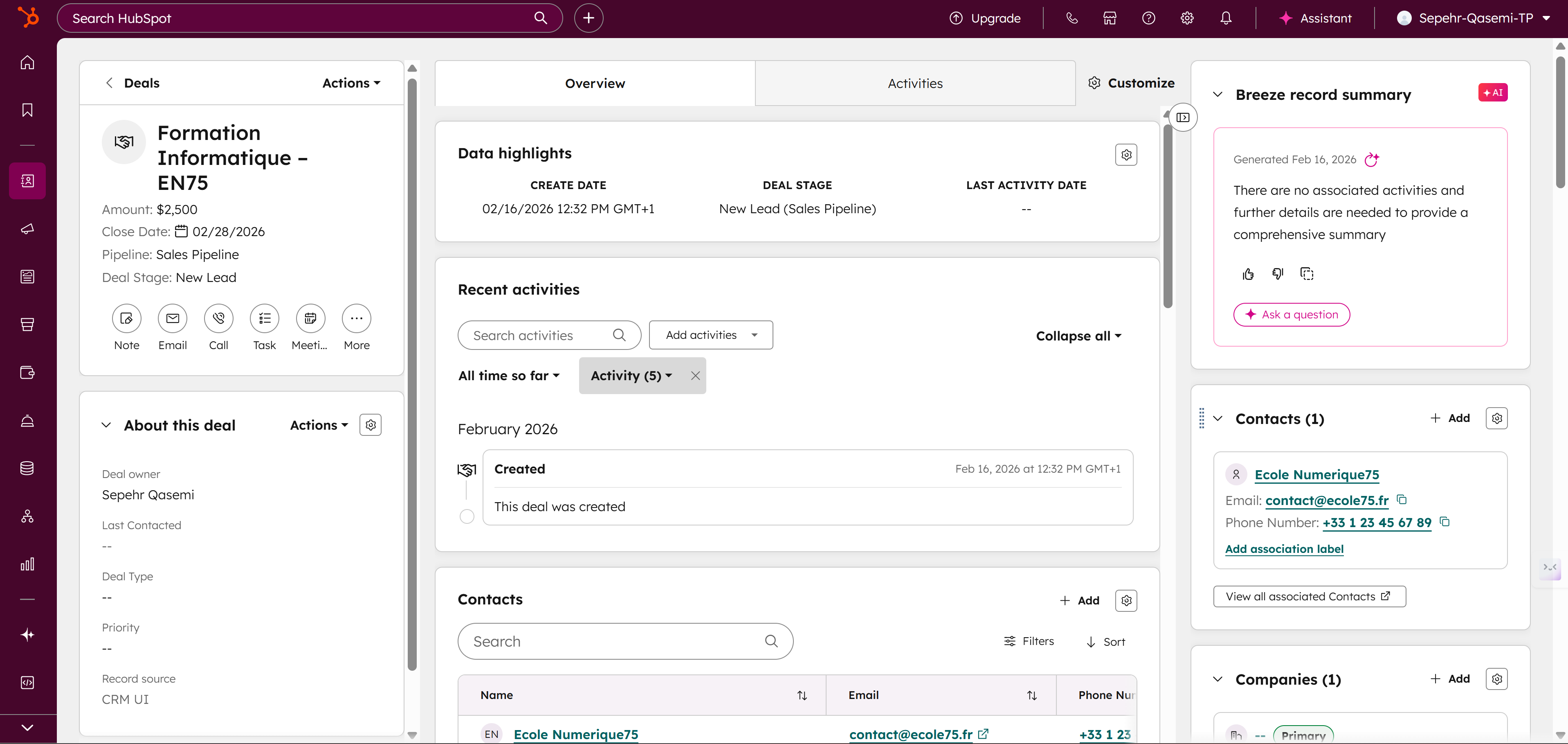Viewport: 1568px width, 744px height.
Task: Open the Home icon in the sidebar
Action: [27, 62]
